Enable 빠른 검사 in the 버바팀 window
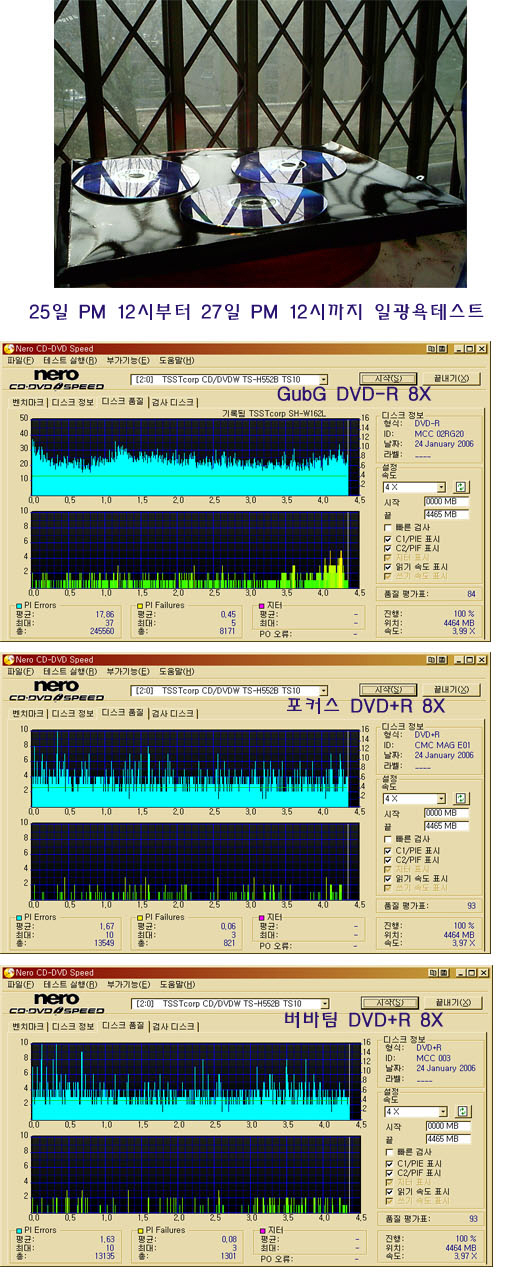The height and width of the screenshot is (1276, 530). 388,1152
